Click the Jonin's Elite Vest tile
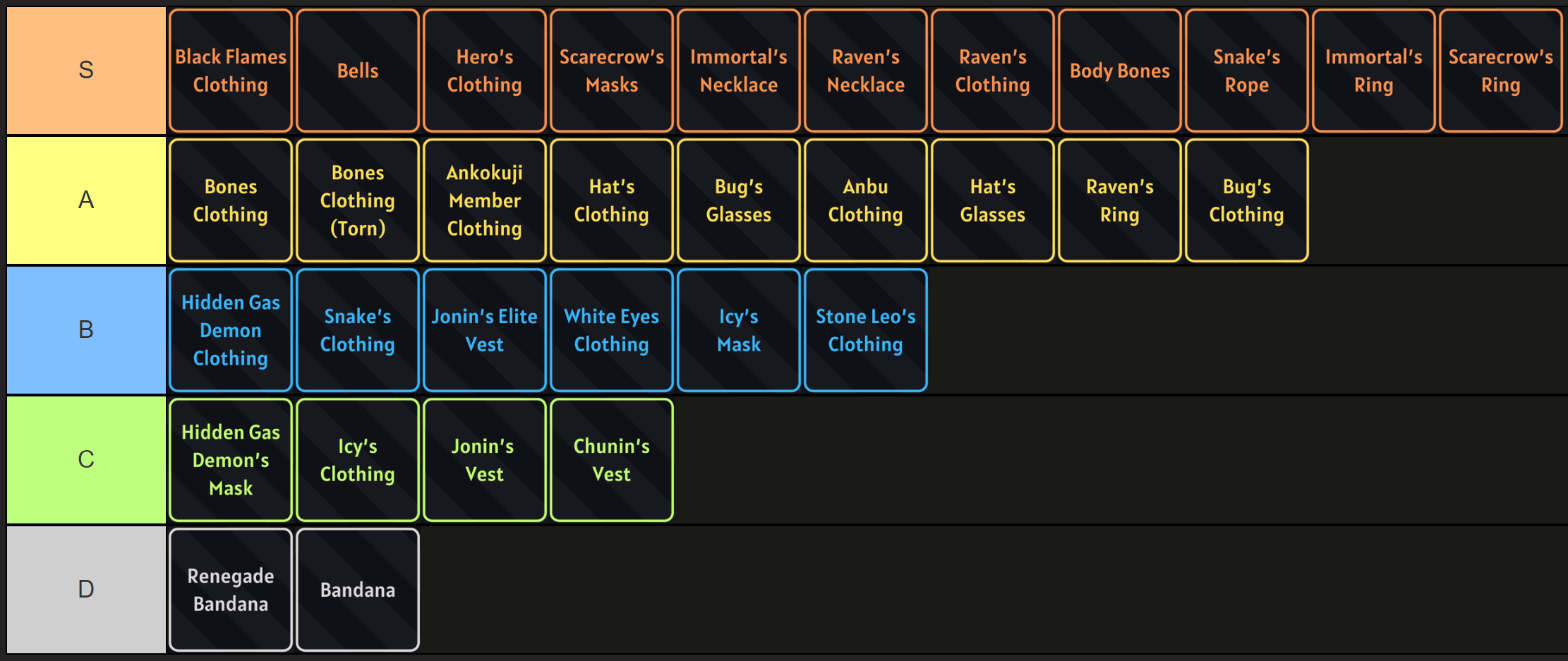This screenshot has height=661, width=1568. [x=485, y=330]
